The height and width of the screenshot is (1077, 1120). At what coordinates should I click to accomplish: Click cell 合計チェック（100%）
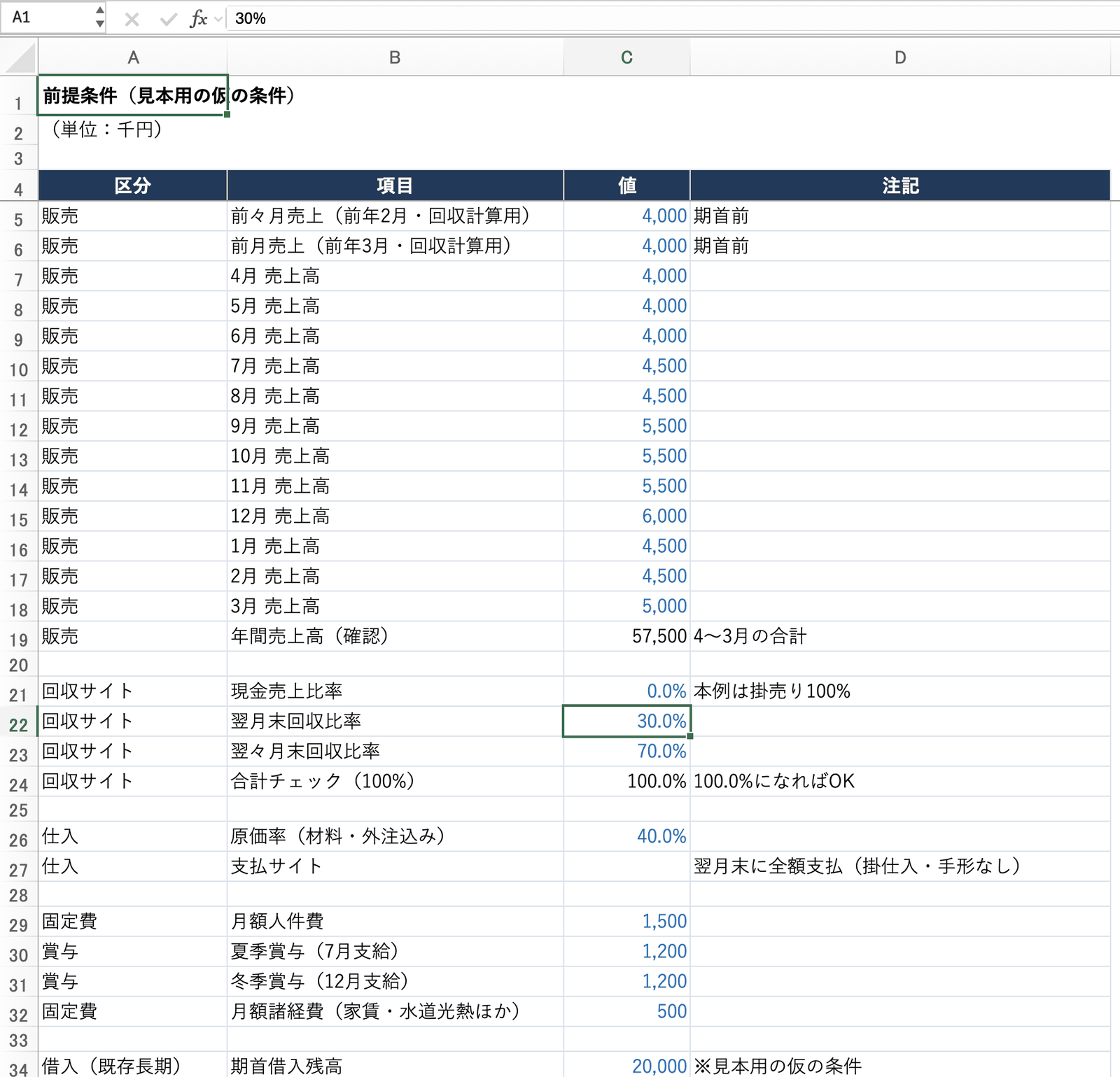click(395, 781)
